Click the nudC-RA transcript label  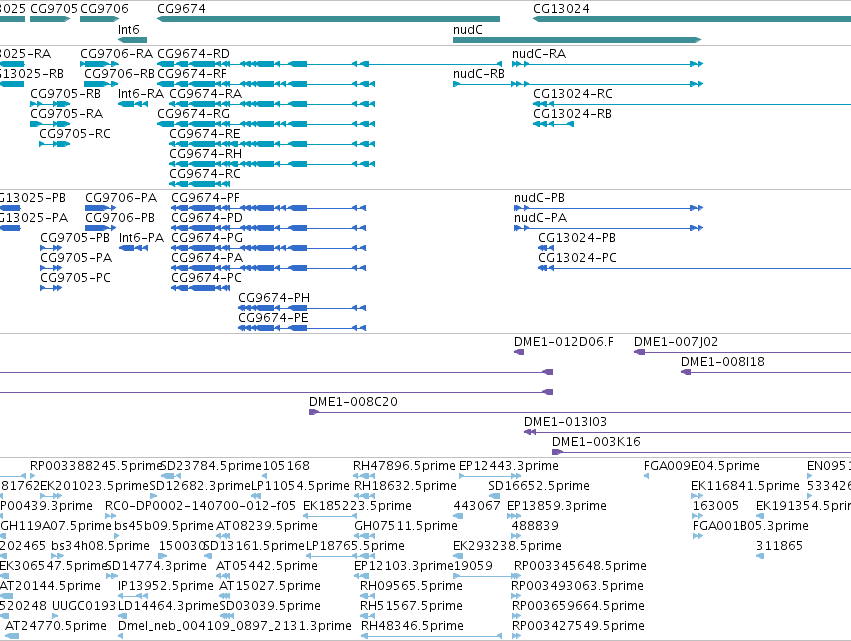[539, 54]
